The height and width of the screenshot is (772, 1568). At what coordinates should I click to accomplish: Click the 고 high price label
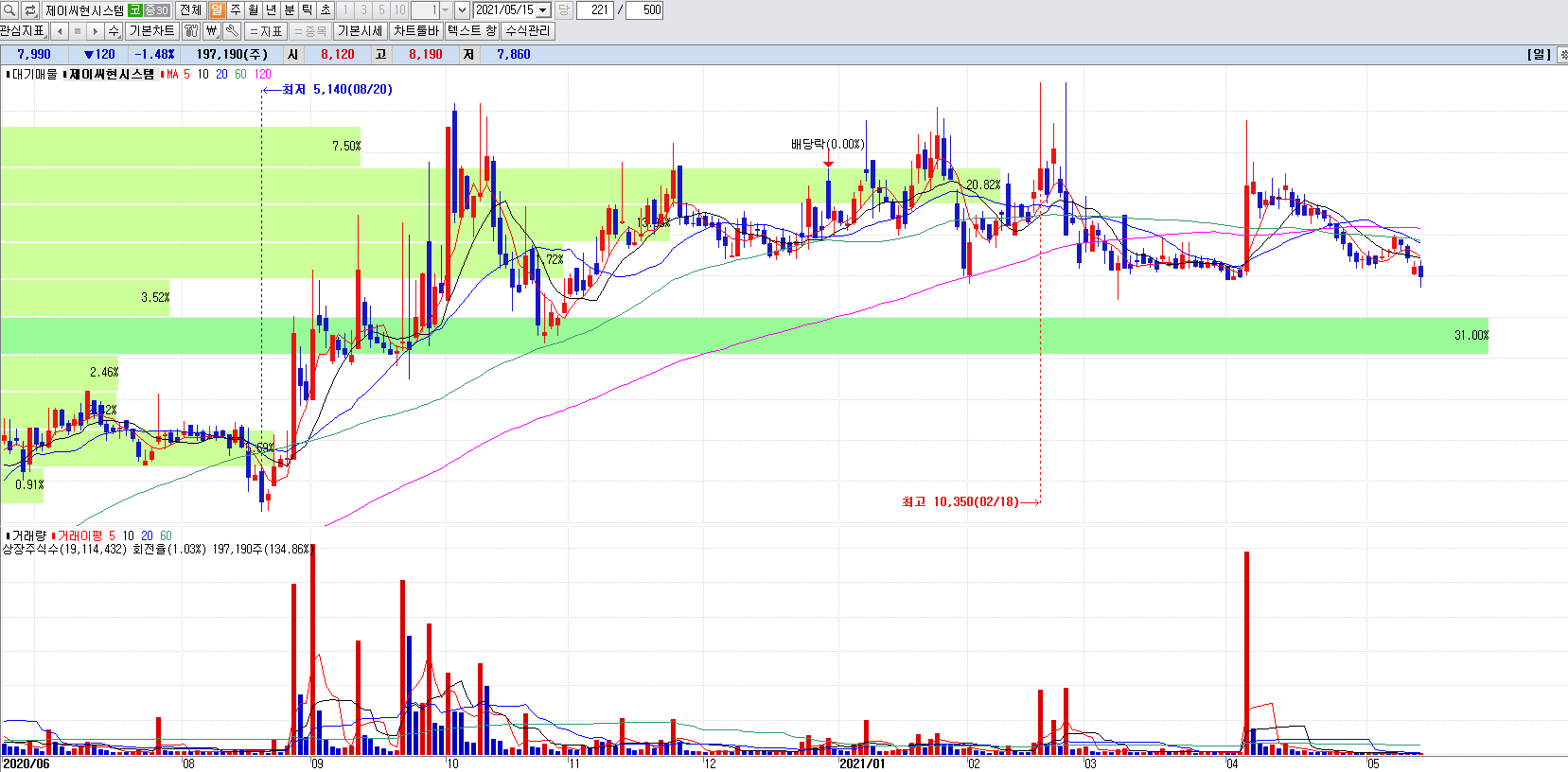pos(380,55)
